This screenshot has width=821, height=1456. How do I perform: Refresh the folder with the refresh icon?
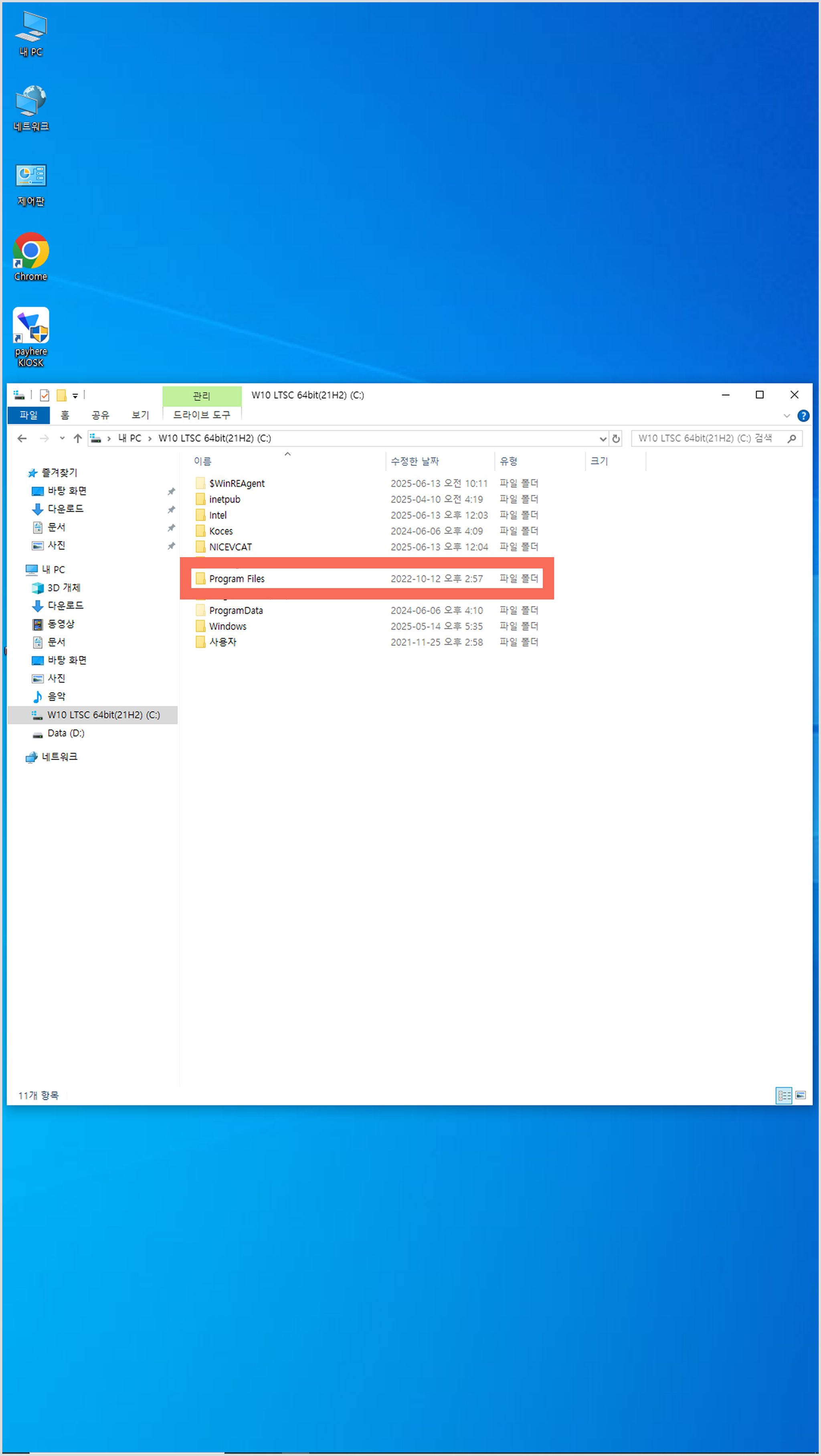(x=616, y=439)
